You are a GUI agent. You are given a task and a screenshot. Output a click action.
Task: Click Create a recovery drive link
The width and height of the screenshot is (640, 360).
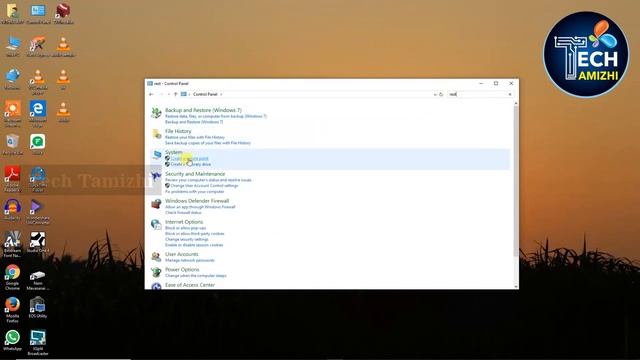point(191,164)
